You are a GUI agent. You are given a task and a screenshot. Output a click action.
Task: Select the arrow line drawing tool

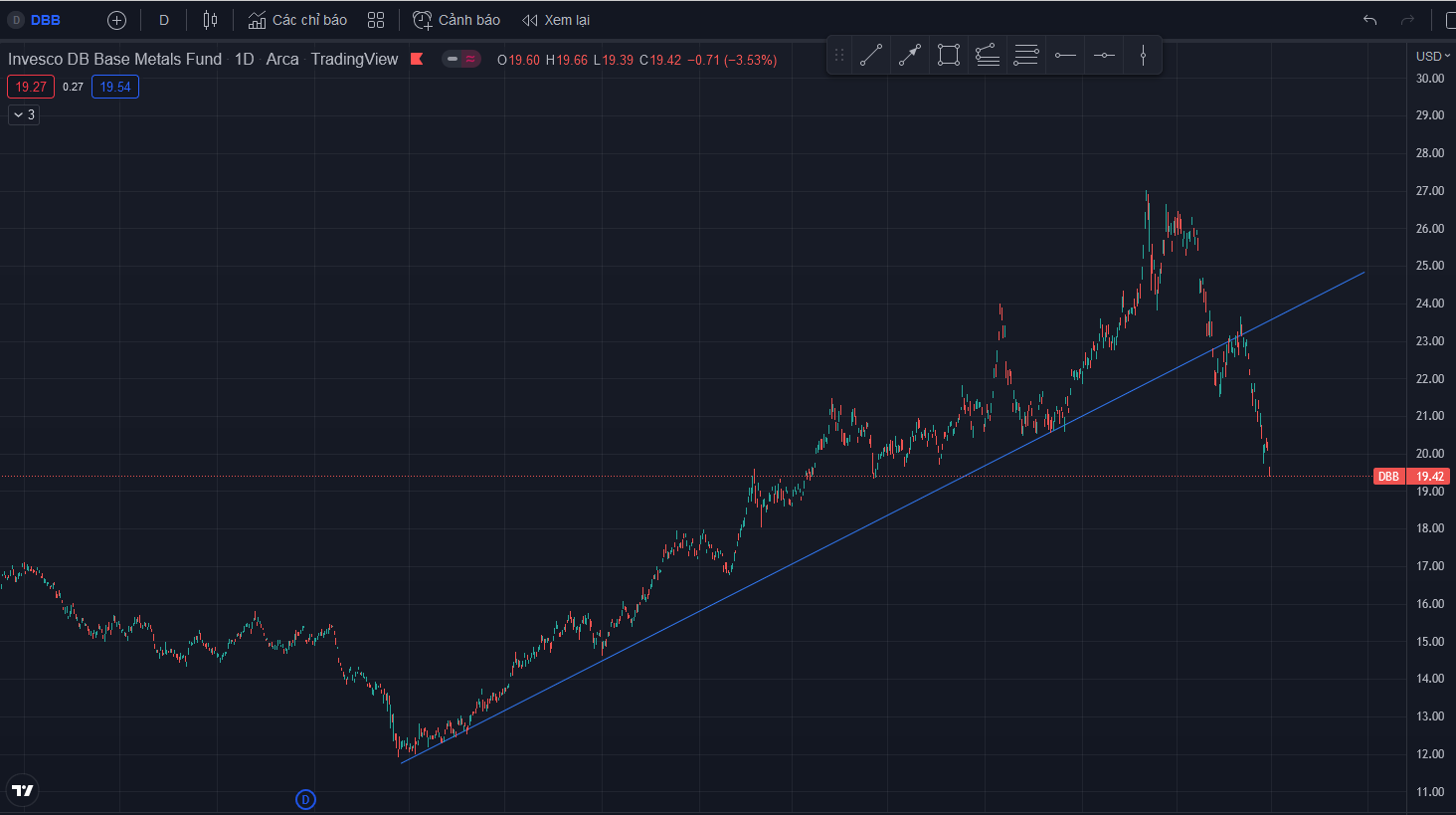910,56
